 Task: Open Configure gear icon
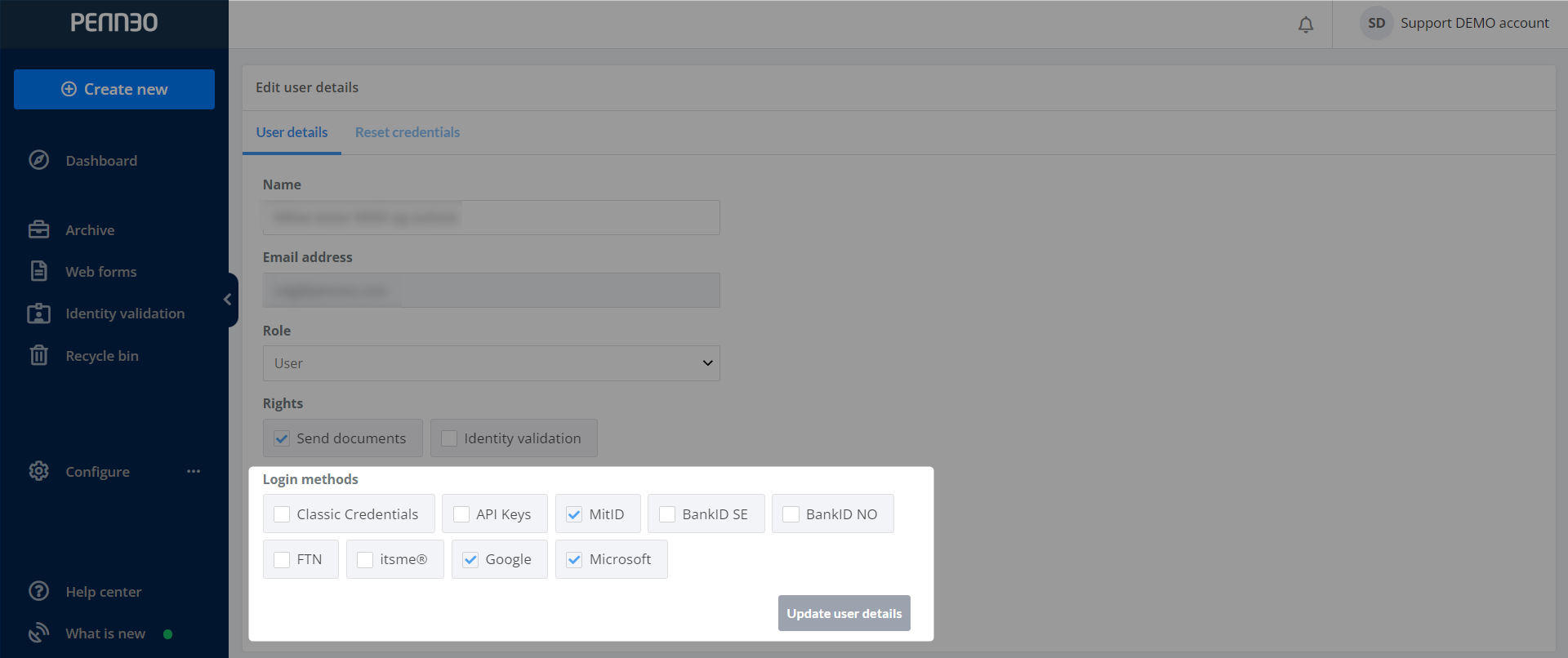39,471
